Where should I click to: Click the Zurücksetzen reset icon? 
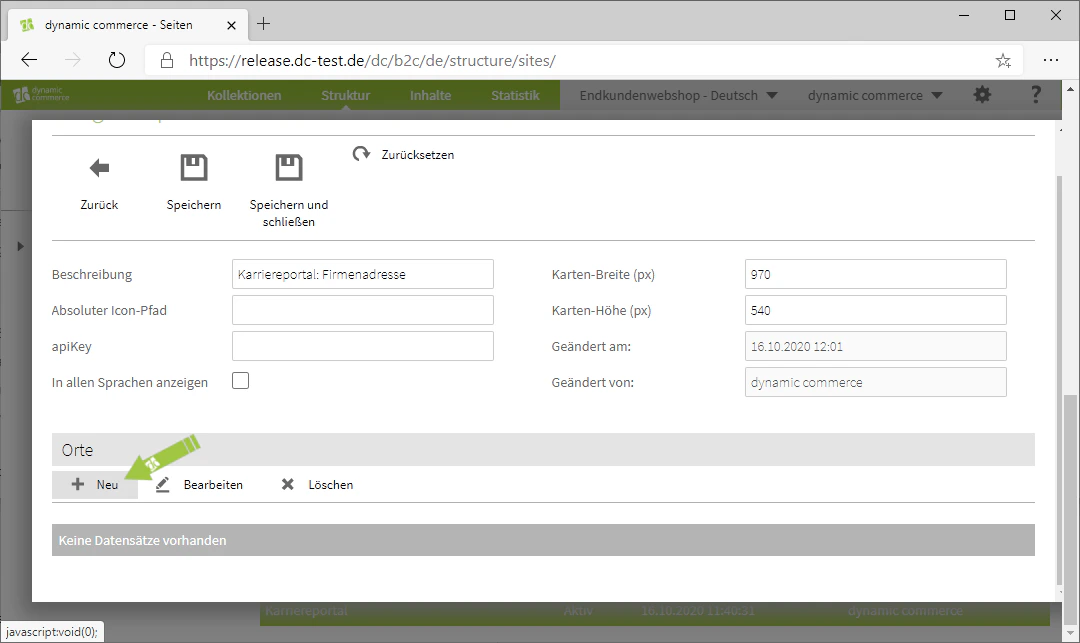click(361, 154)
